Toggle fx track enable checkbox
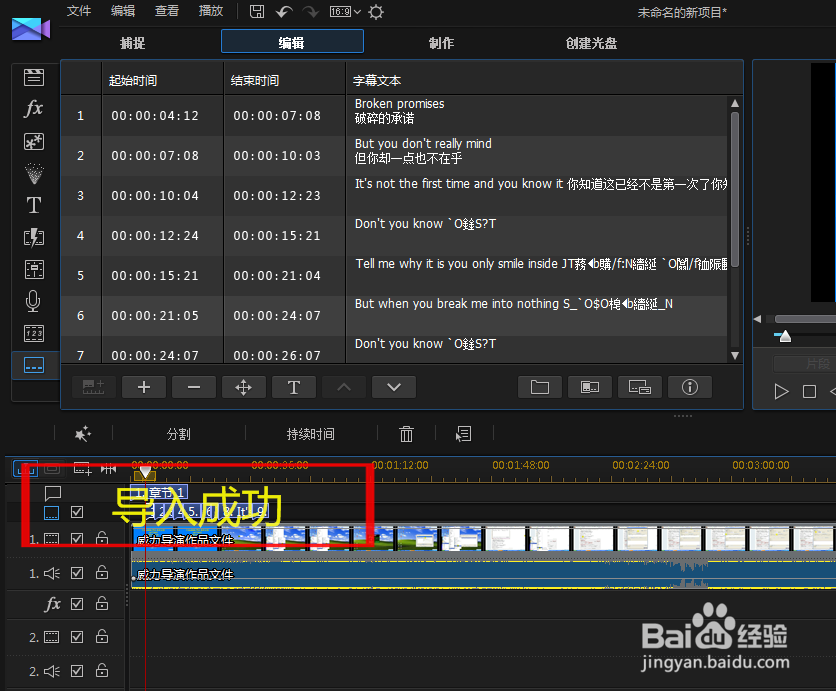Image resolution: width=836 pixels, height=691 pixels. (77, 604)
